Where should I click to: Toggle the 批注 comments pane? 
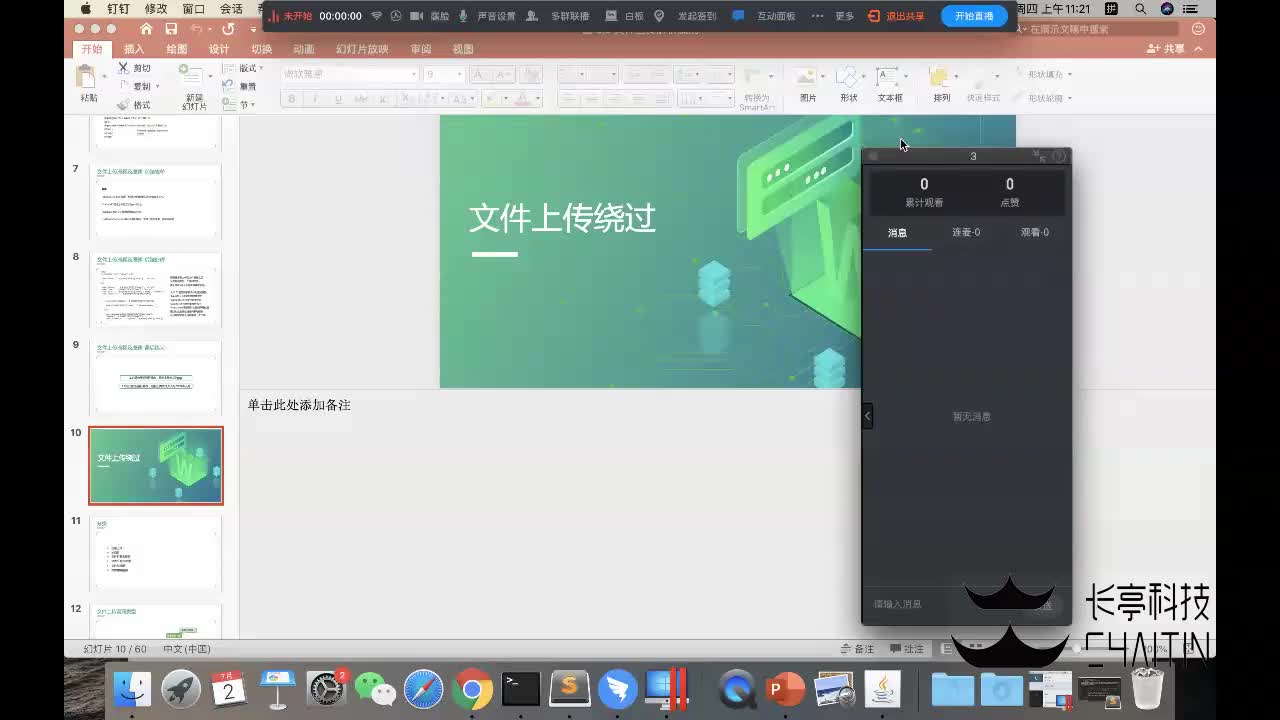tap(907, 649)
